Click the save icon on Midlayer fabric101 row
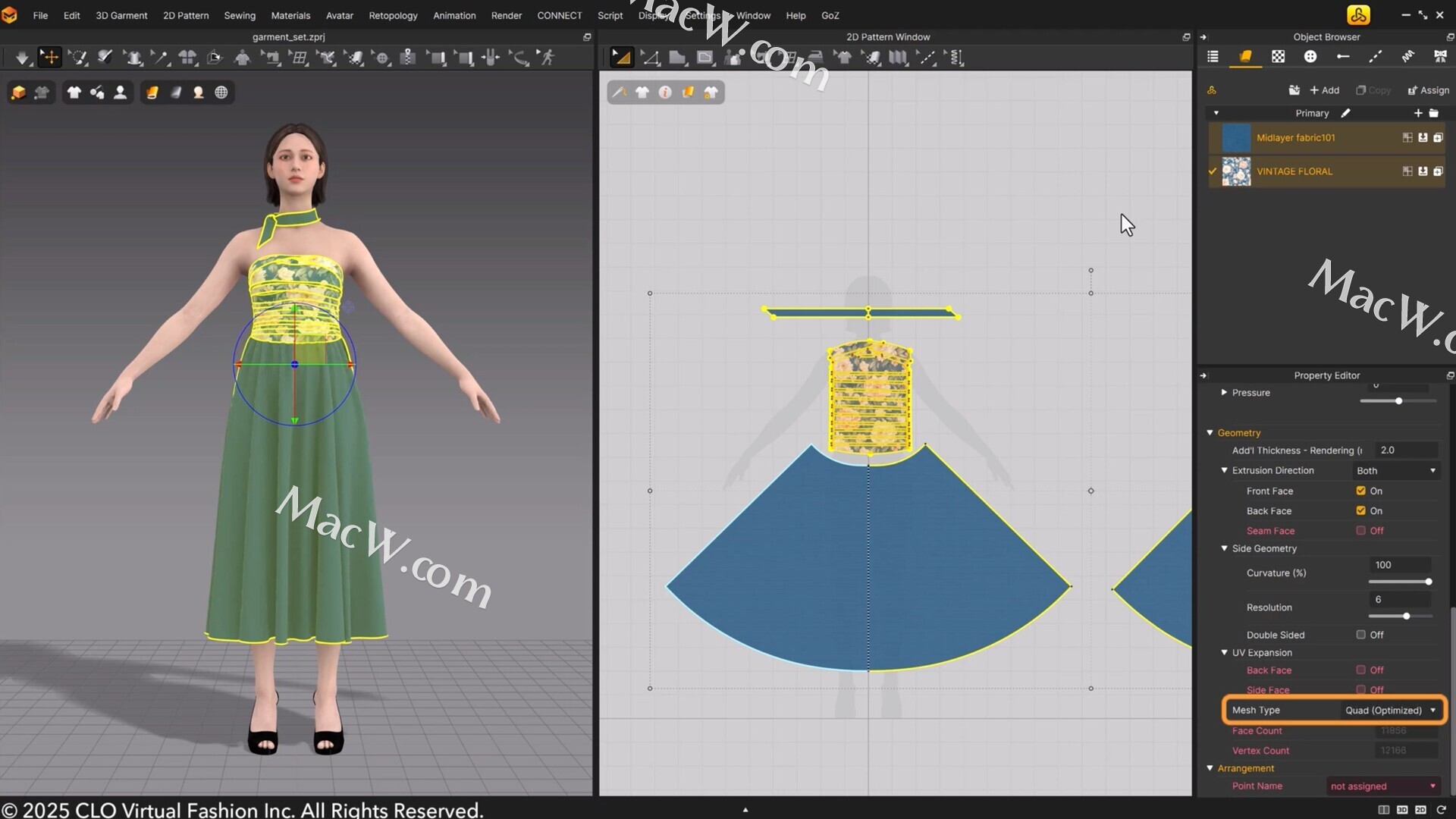 click(1423, 138)
